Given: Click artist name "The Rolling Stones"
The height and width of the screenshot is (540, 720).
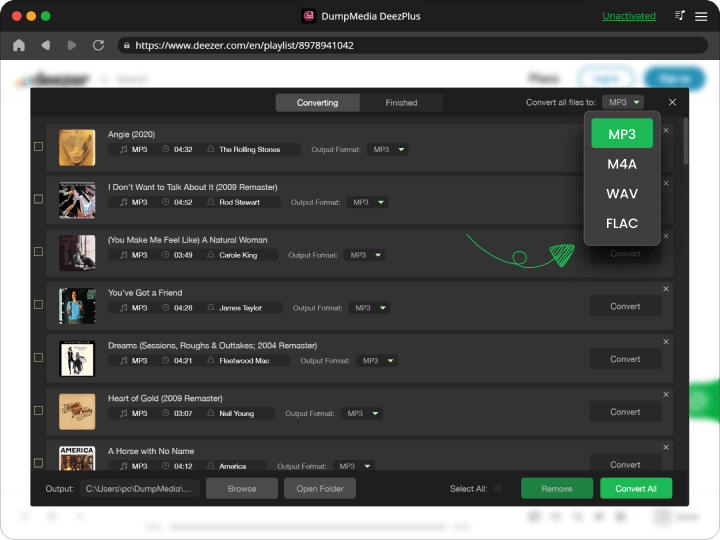Looking at the screenshot, I should pyautogui.click(x=249, y=150).
